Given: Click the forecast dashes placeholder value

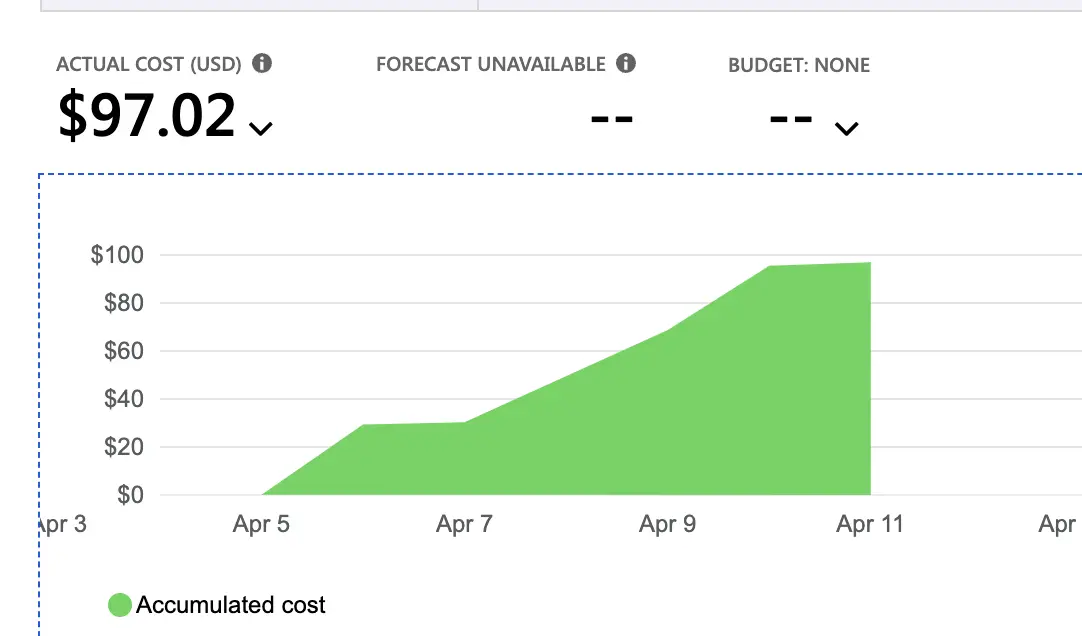Looking at the screenshot, I should [x=612, y=117].
